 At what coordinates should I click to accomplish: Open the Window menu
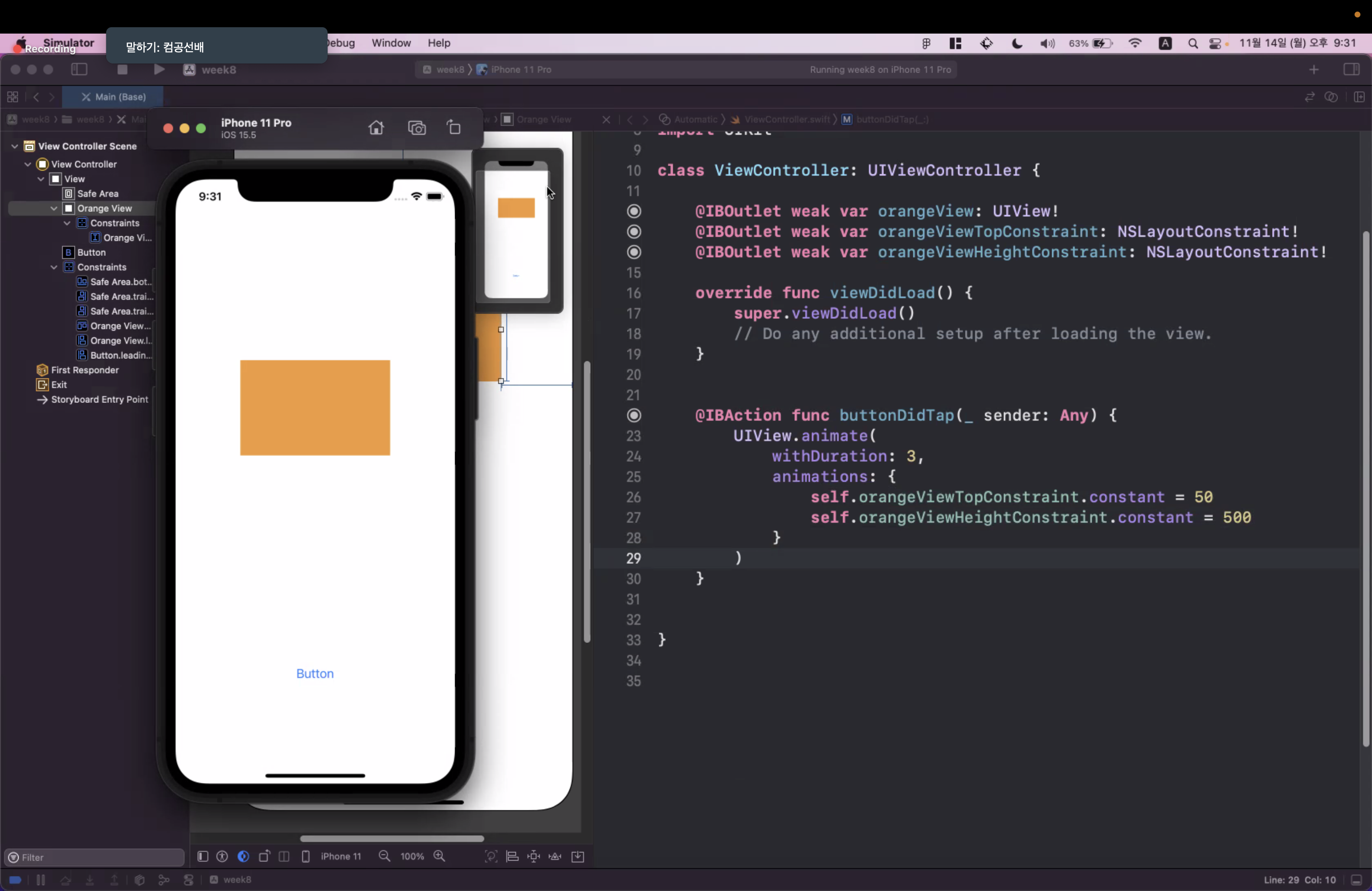[391, 43]
